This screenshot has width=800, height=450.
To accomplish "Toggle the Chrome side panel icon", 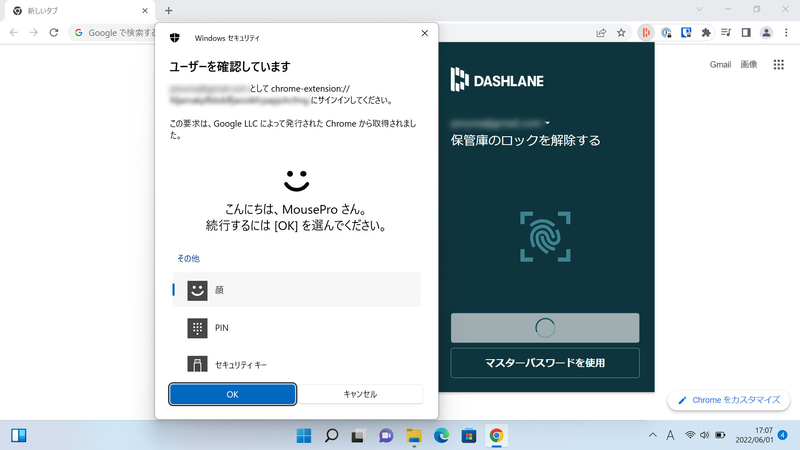I will point(746,33).
